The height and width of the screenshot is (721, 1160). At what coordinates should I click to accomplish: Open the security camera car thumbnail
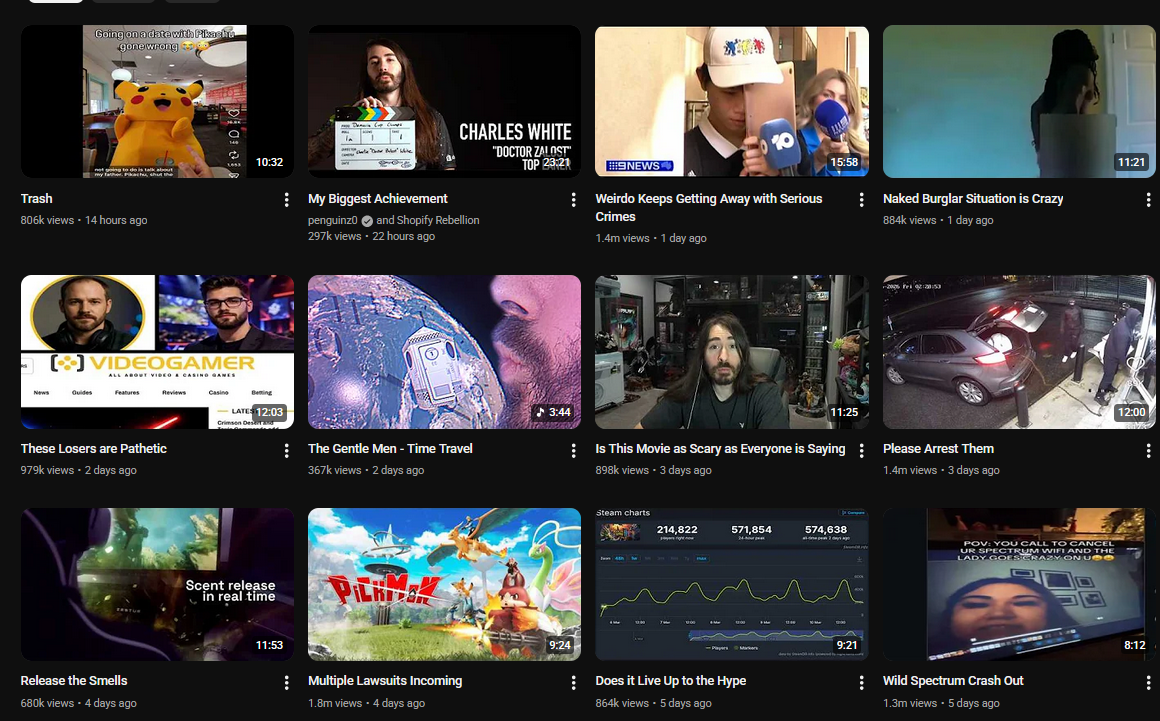tap(1019, 352)
